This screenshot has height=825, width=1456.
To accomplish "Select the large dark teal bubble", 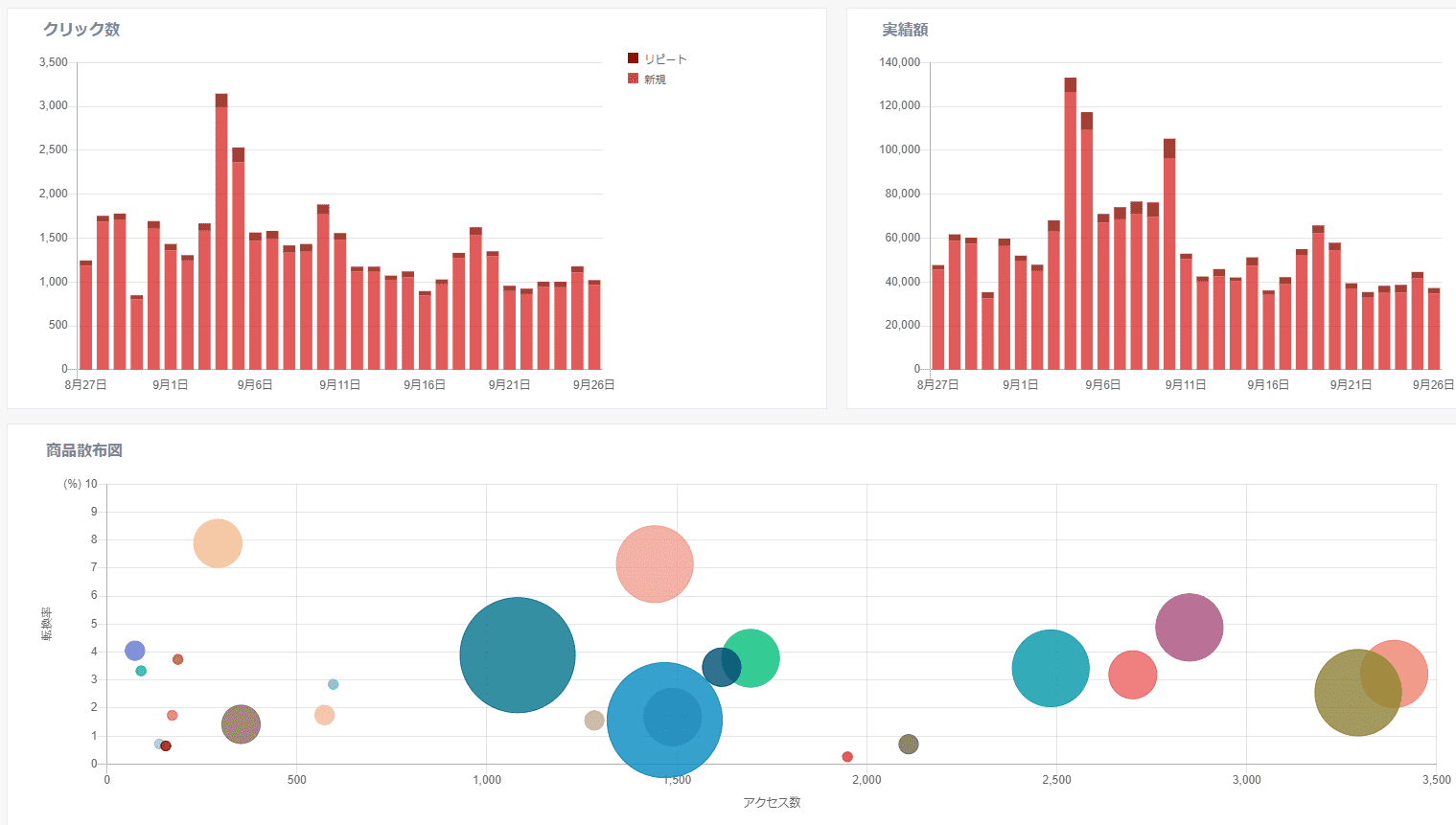I will [x=517, y=655].
